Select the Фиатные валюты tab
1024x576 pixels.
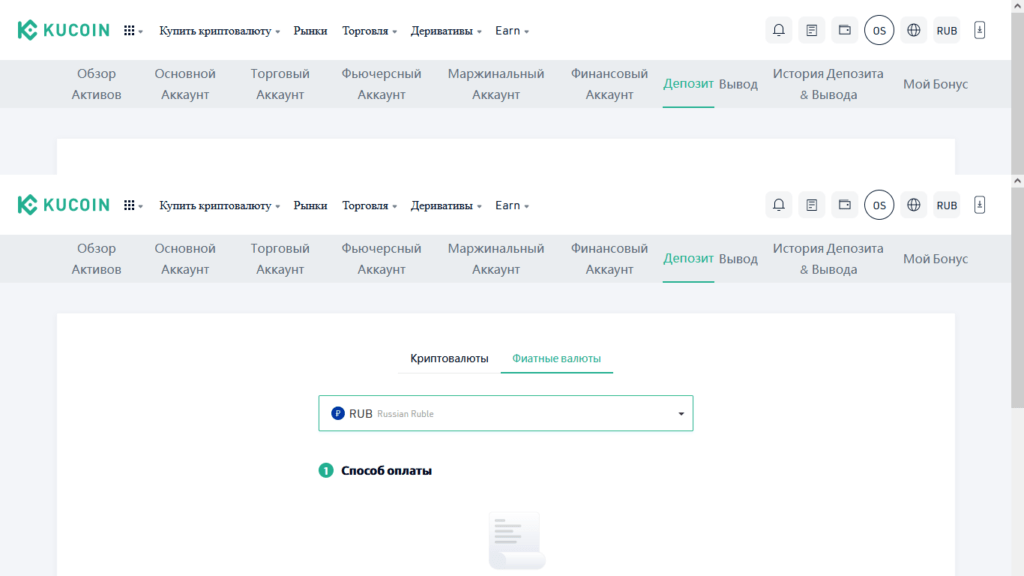point(556,358)
